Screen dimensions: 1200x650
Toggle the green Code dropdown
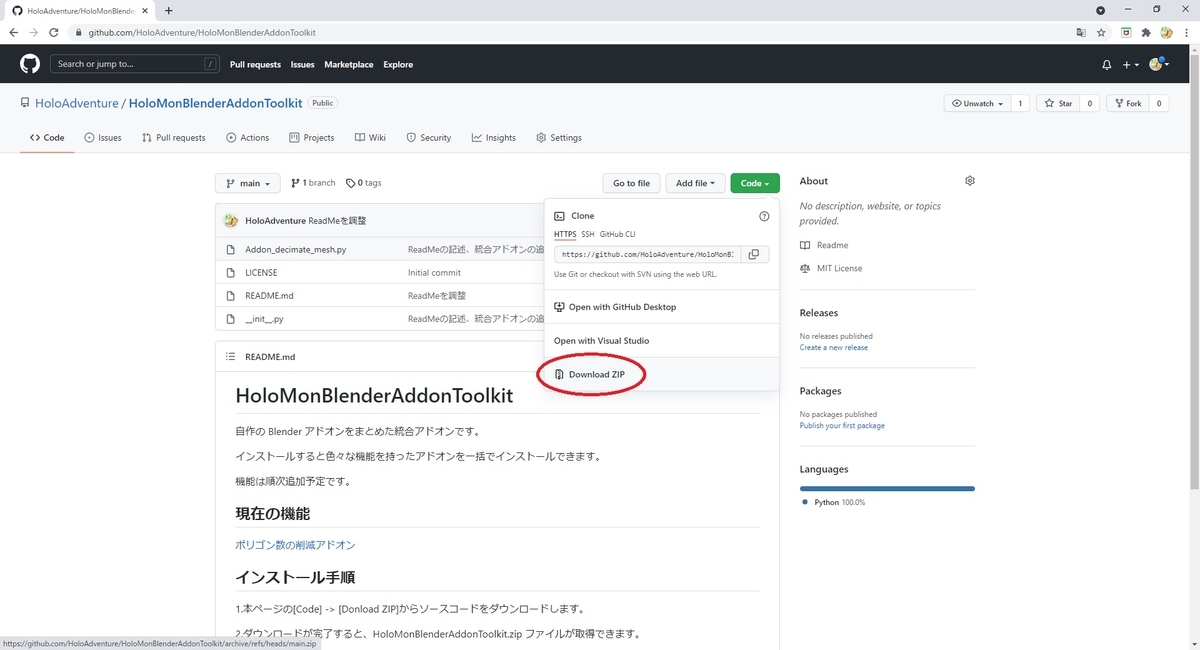[755, 183]
